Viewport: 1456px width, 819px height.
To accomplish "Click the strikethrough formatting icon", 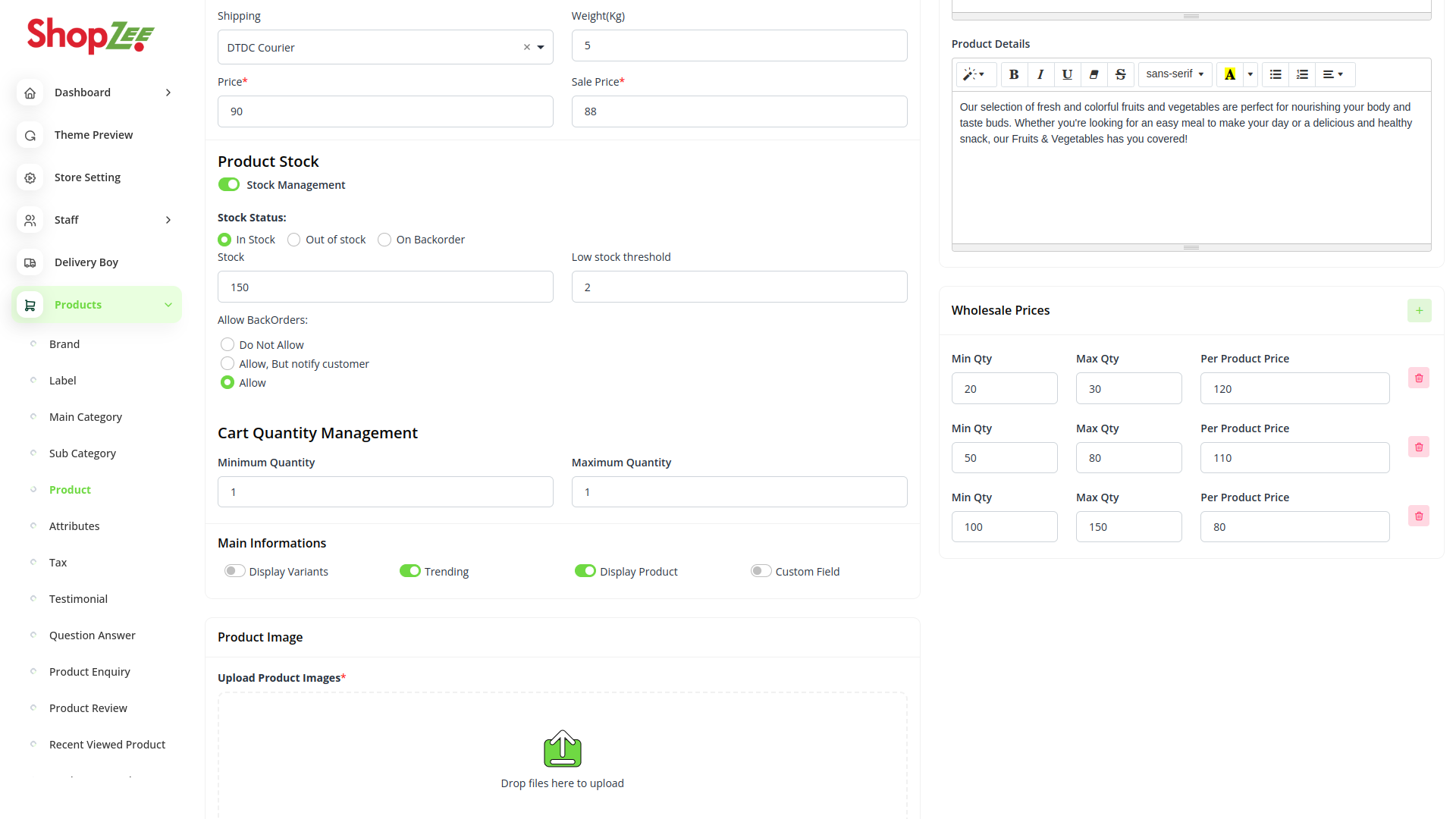I will click(1120, 74).
